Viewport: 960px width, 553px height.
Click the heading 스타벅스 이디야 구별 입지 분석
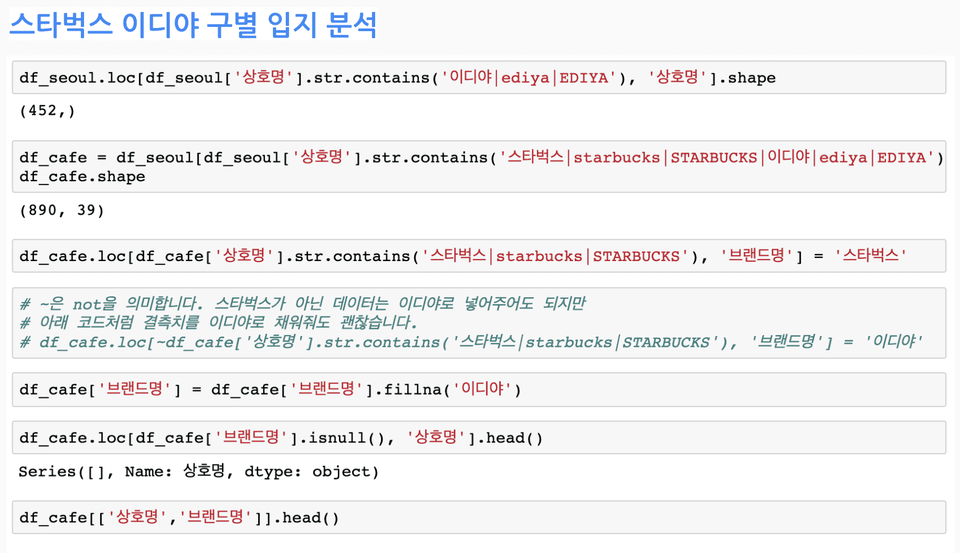click(193, 25)
